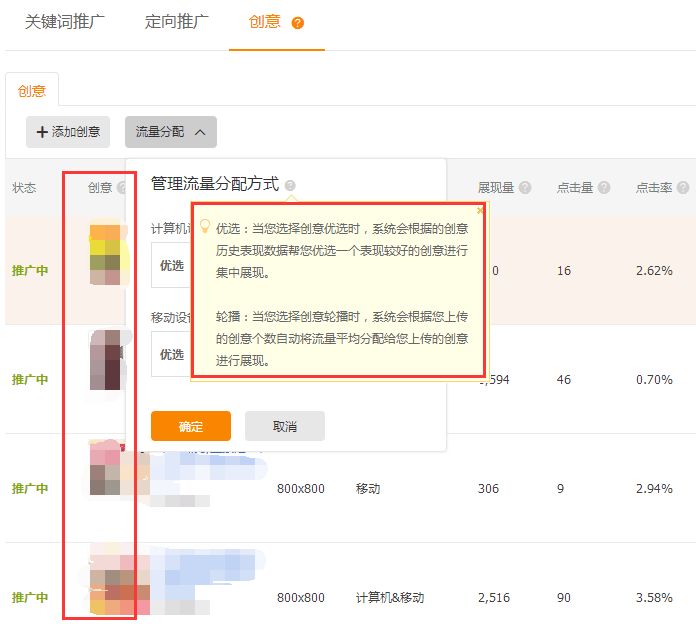This screenshot has height=624, width=696.
Task: Click help icon next to 管理流量分配方式
Action: 290,185
